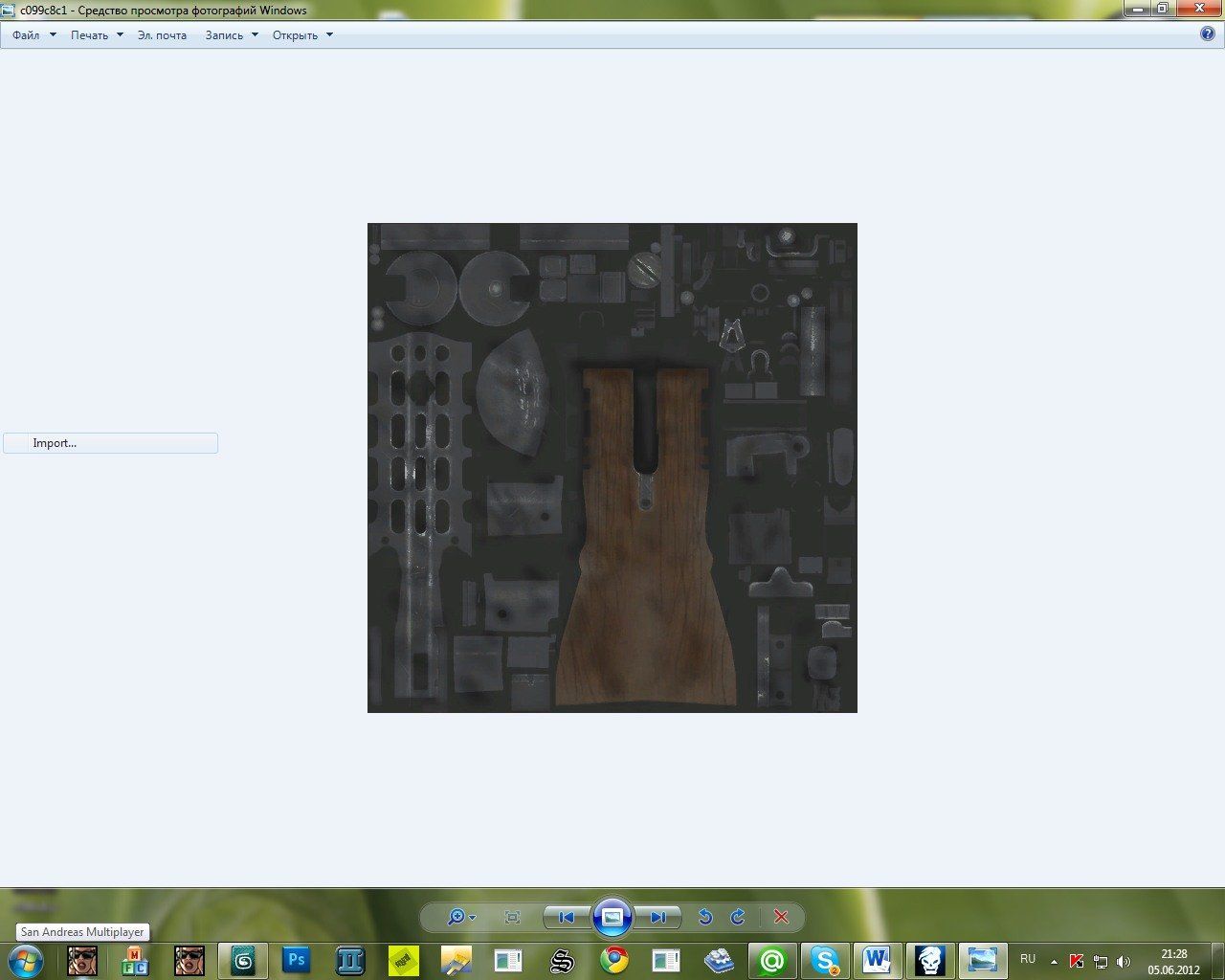
Task: Open Skype from the taskbar
Action: pos(825,960)
